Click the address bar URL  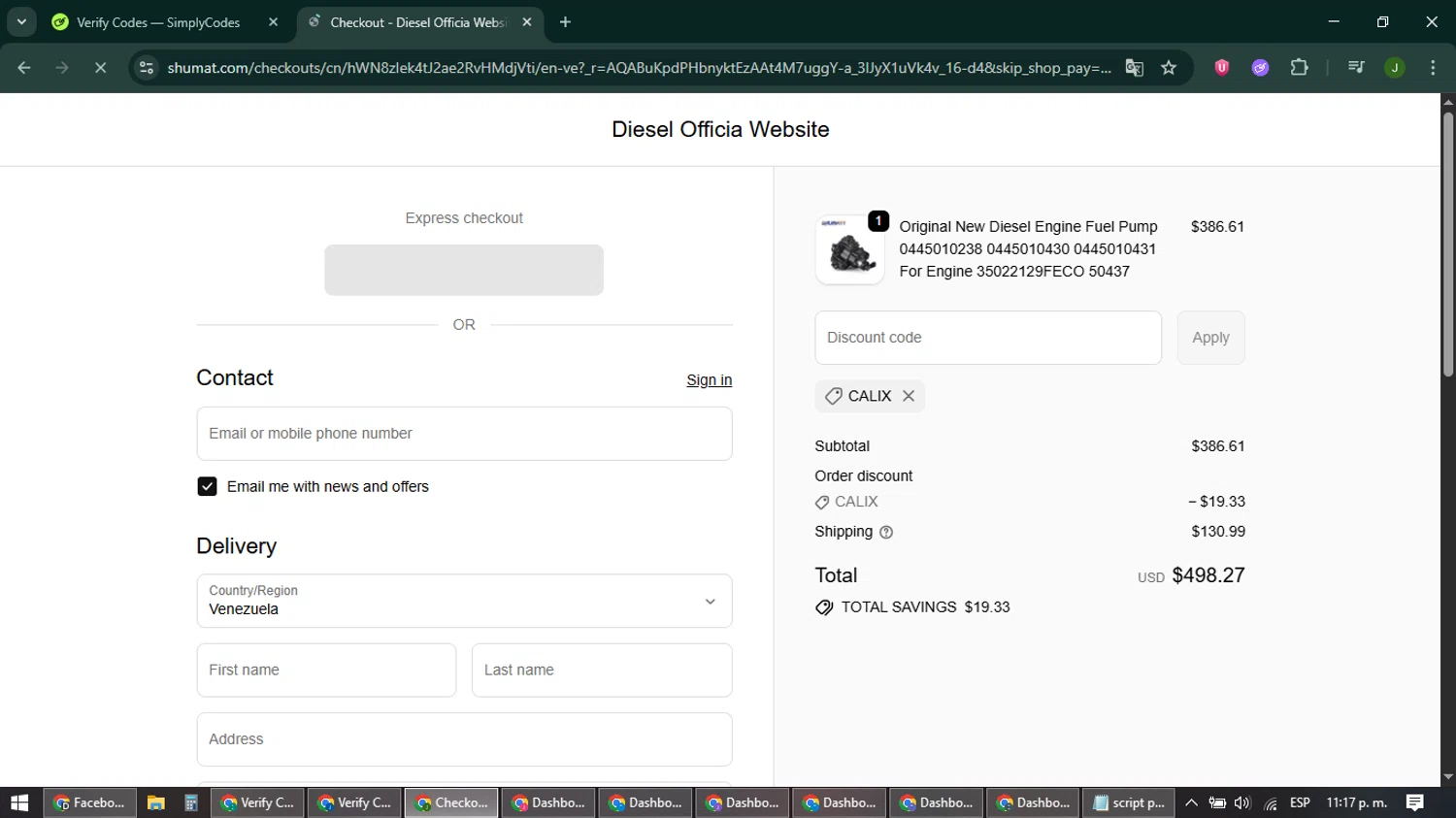pyautogui.click(x=639, y=67)
